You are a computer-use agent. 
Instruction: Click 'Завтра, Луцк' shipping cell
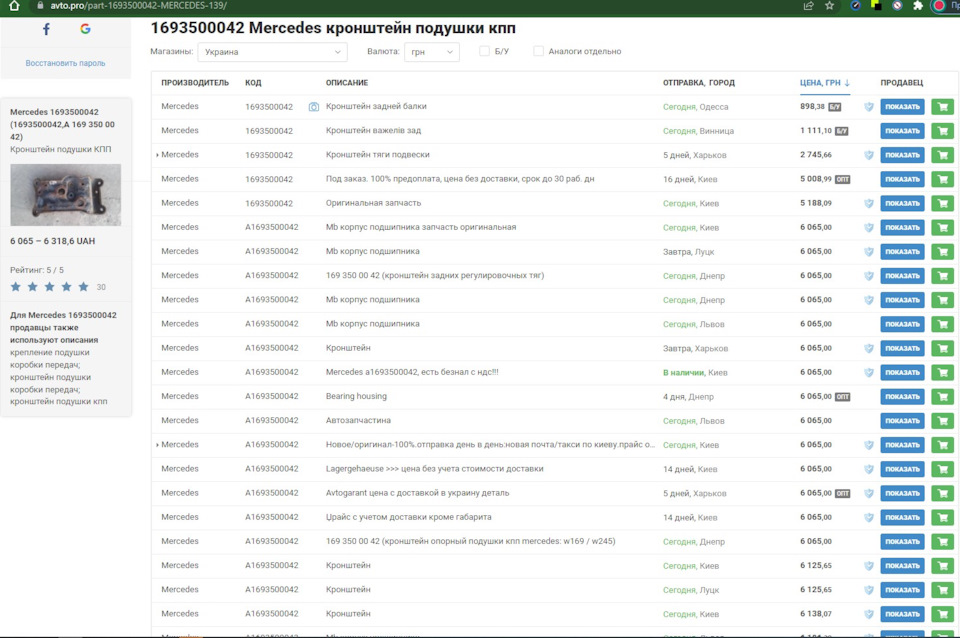click(688, 252)
